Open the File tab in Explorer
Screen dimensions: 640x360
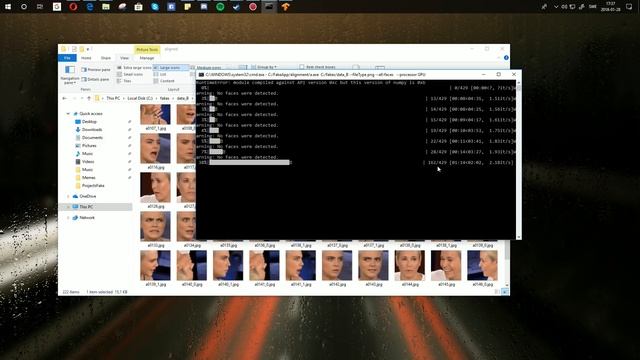click(67, 58)
